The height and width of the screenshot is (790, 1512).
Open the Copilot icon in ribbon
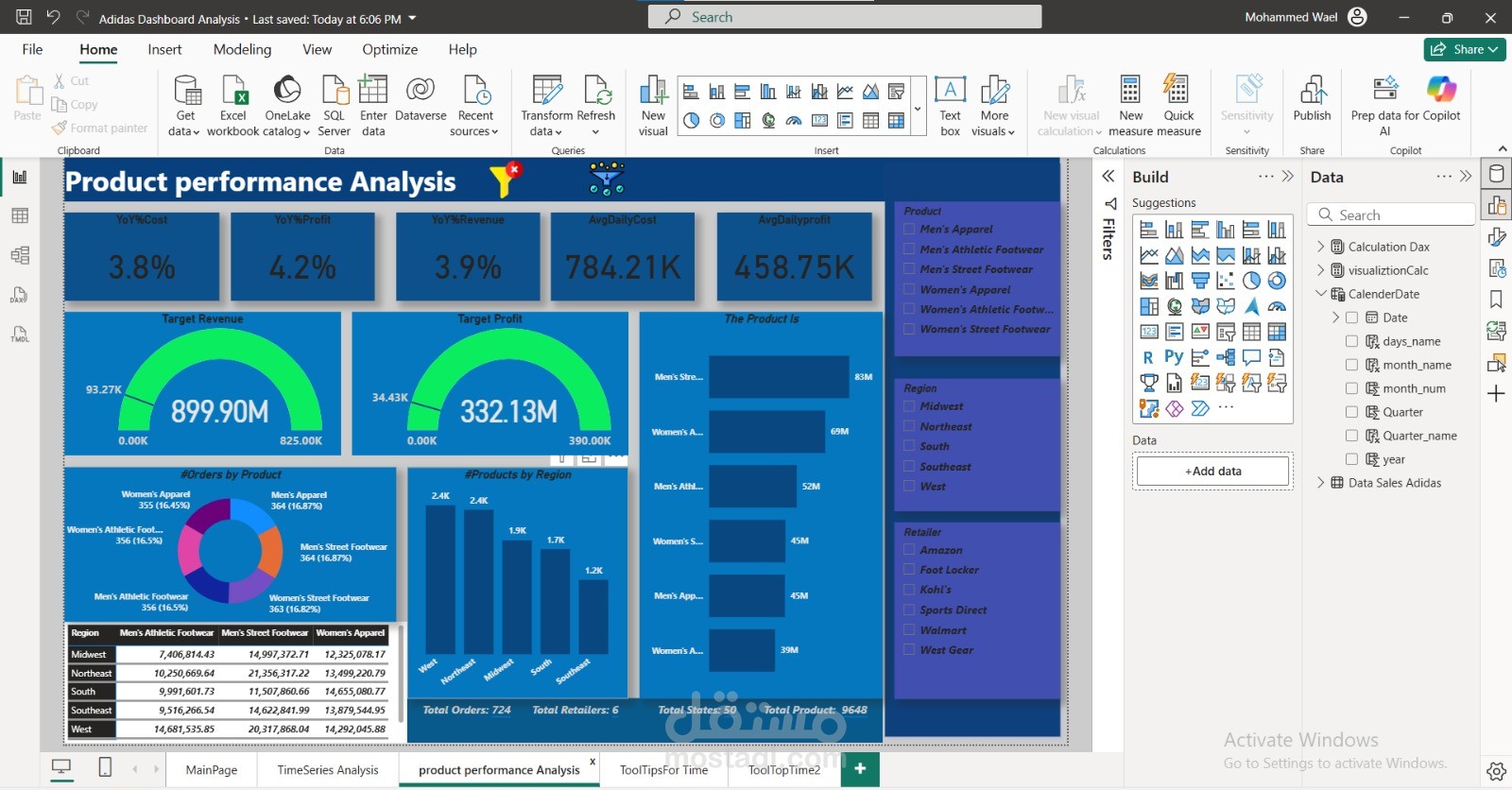[1441, 89]
